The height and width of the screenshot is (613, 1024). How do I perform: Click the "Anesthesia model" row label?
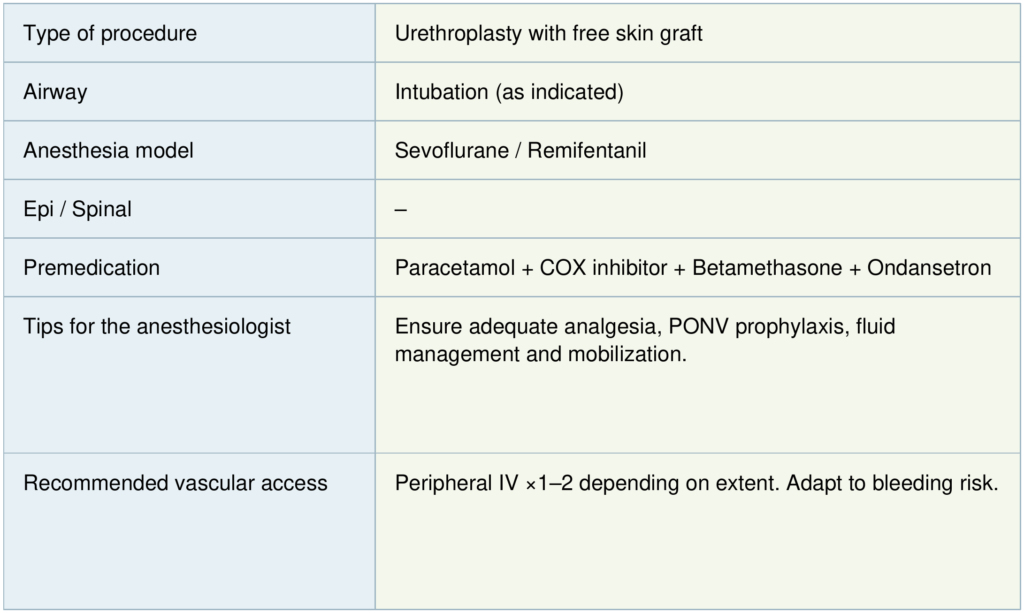click(x=108, y=151)
